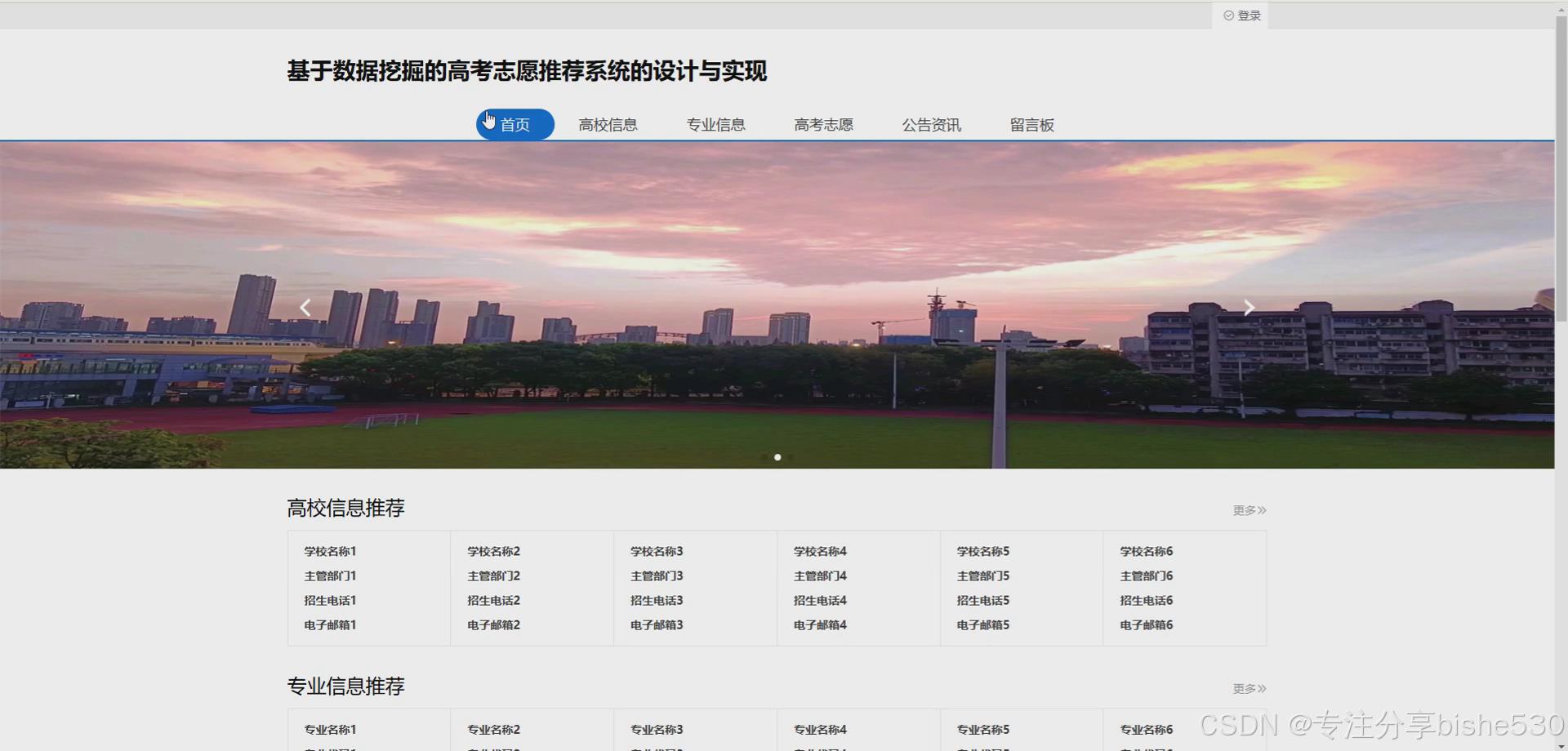Viewport: 1568px width, 751px height.
Task: Click the 电子邮箱3 text
Action: (657, 625)
